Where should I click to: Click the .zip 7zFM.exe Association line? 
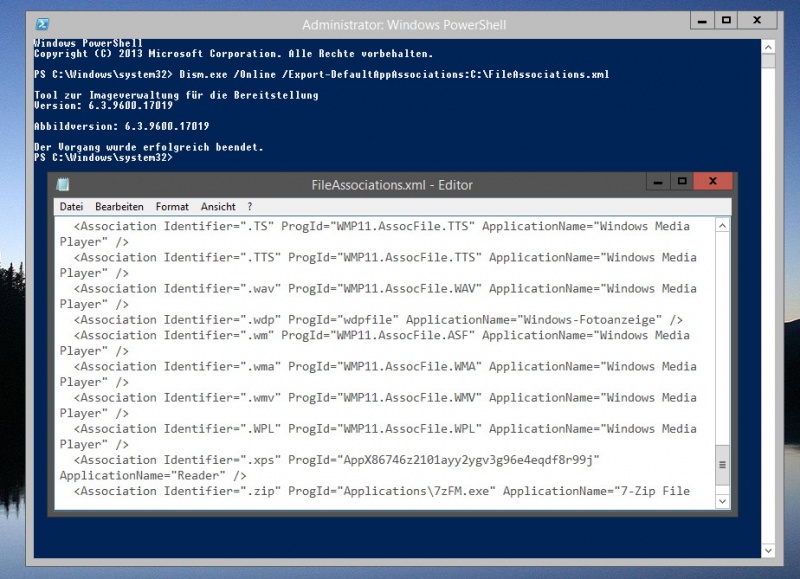382,491
